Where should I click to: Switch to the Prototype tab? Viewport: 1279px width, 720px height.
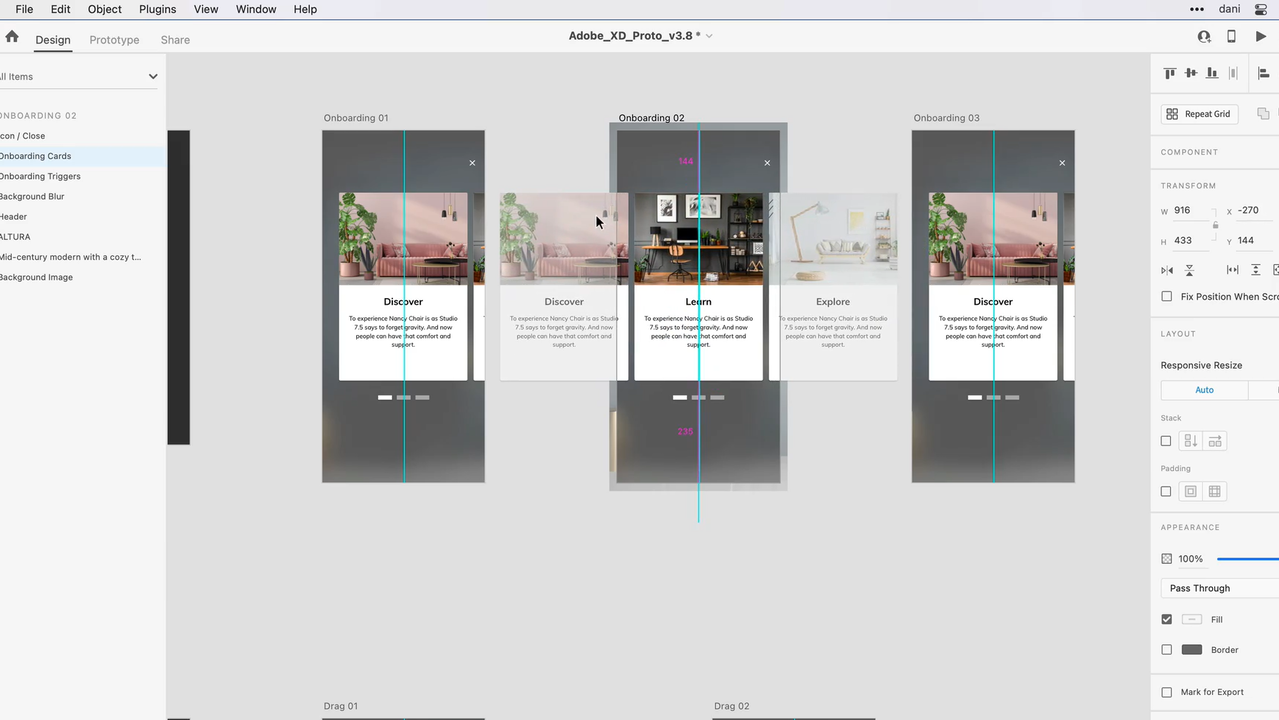point(114,40)
